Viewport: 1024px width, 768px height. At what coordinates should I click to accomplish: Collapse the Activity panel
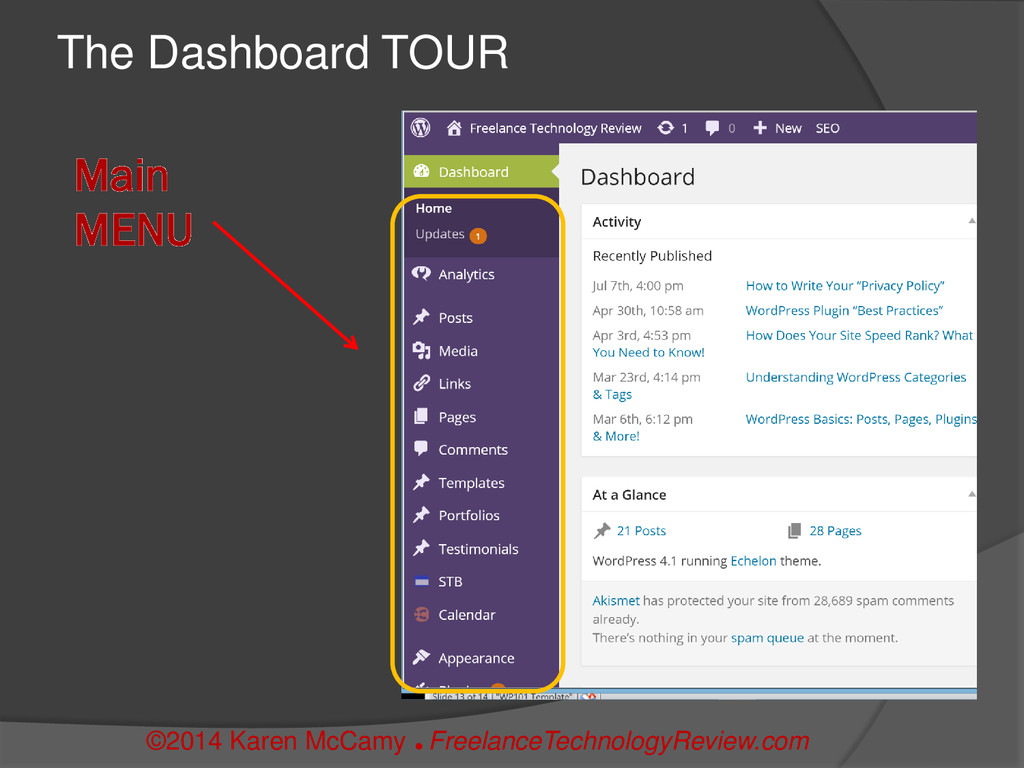click(972, 221)
